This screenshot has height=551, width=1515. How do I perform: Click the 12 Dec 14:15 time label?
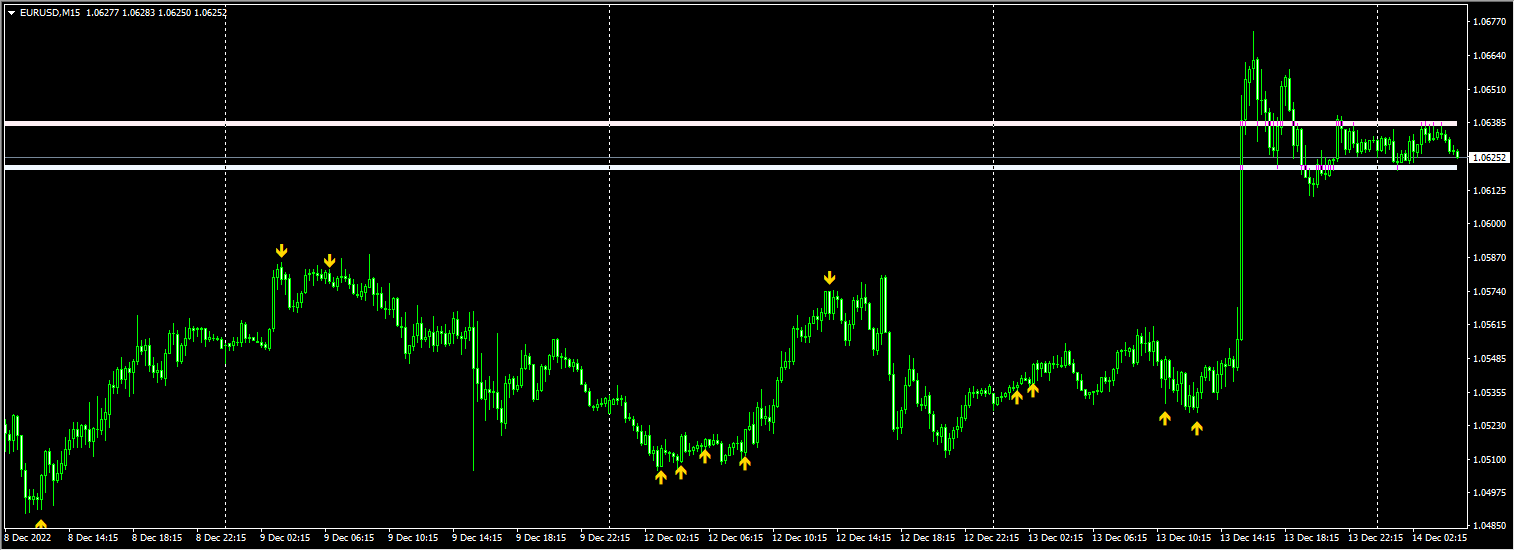(x=863, y=538)
